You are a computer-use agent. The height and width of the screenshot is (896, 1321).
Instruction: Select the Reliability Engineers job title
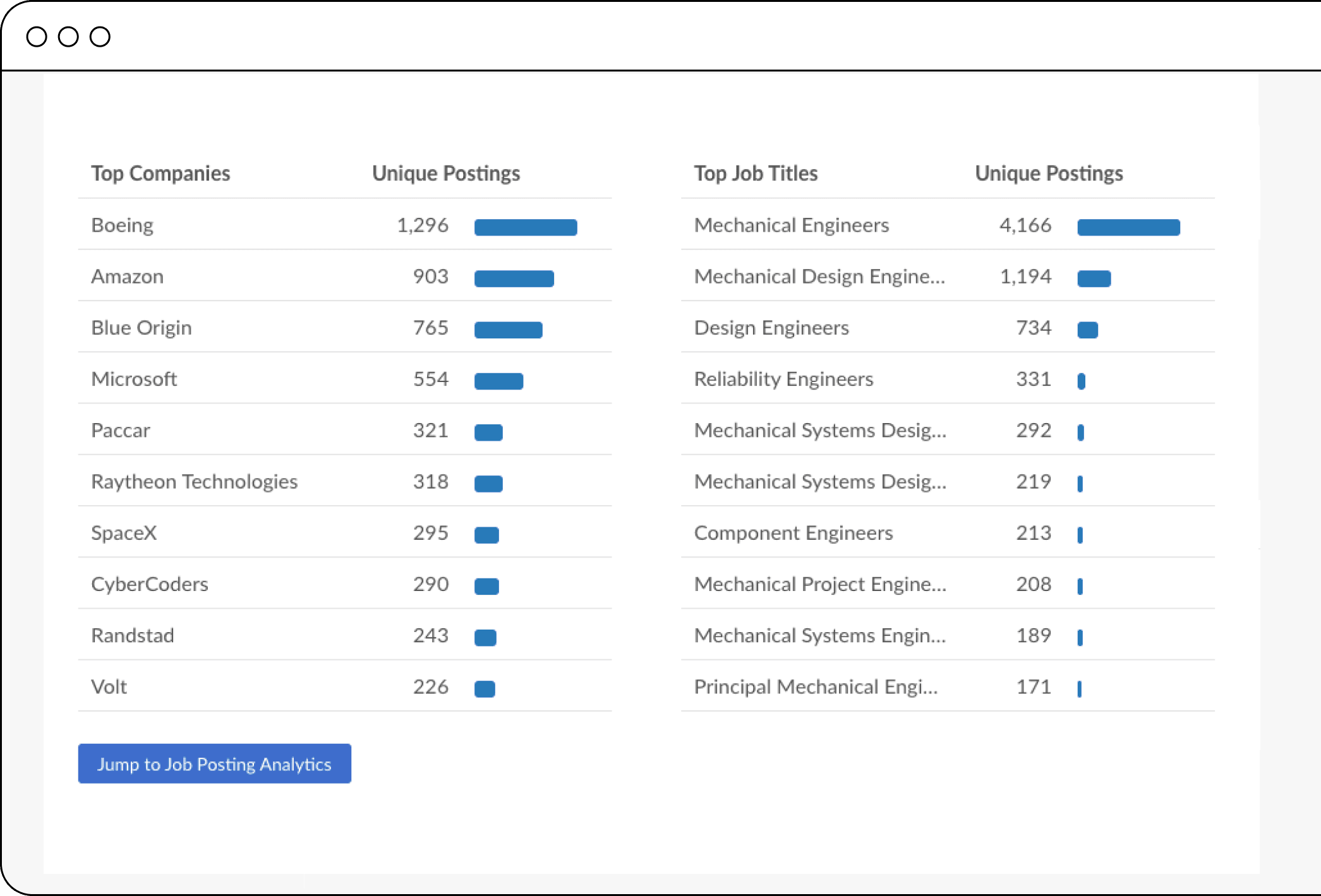click(783, 379)
